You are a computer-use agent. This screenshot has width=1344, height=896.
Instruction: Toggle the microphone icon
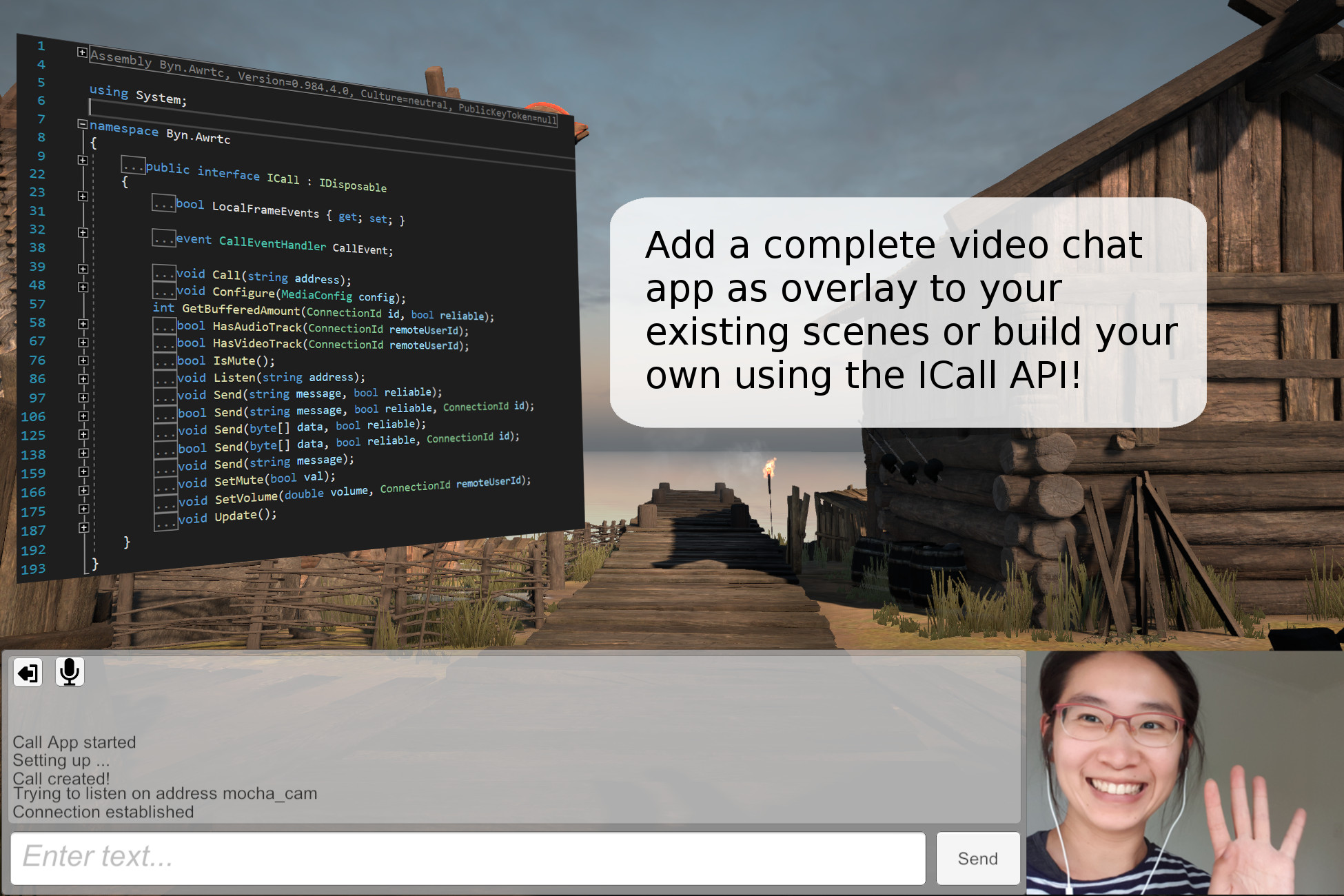69,672
